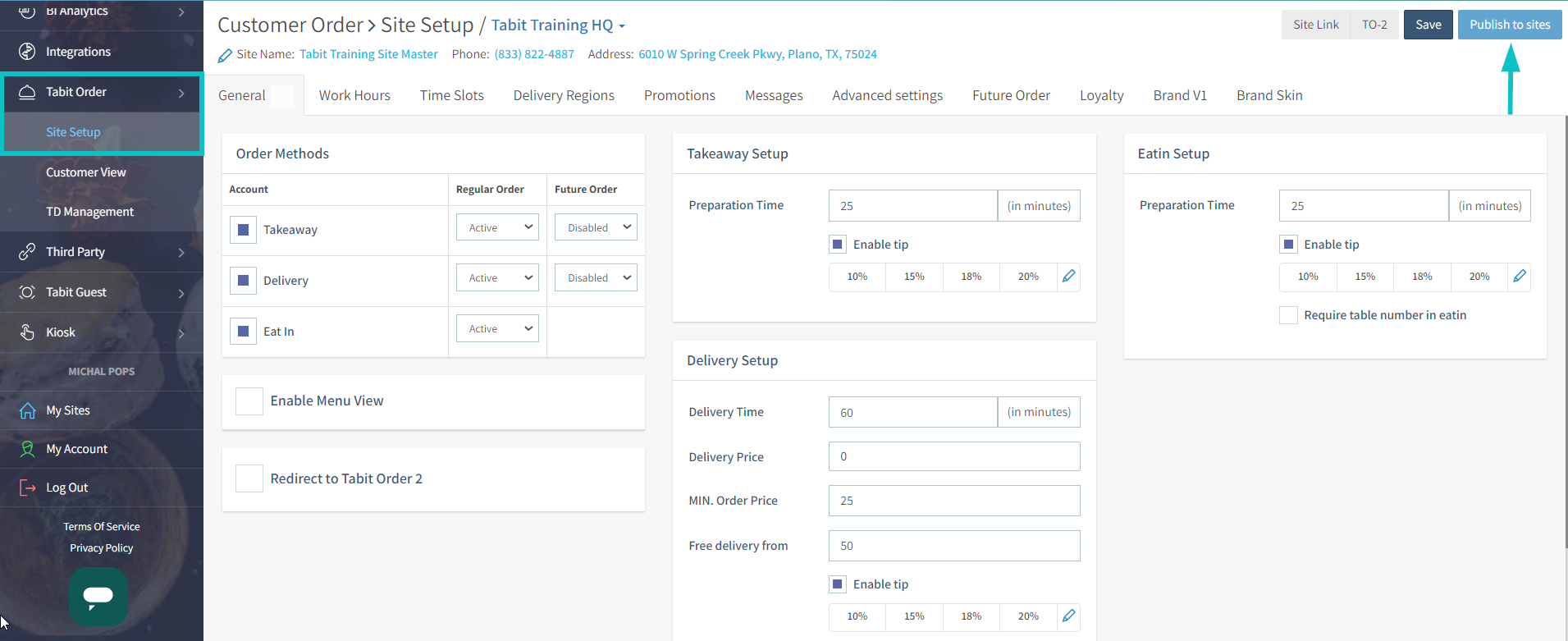Check the Enable Menu View box
The height and width of the screenshot is (641, 1568).
point(249,401)
